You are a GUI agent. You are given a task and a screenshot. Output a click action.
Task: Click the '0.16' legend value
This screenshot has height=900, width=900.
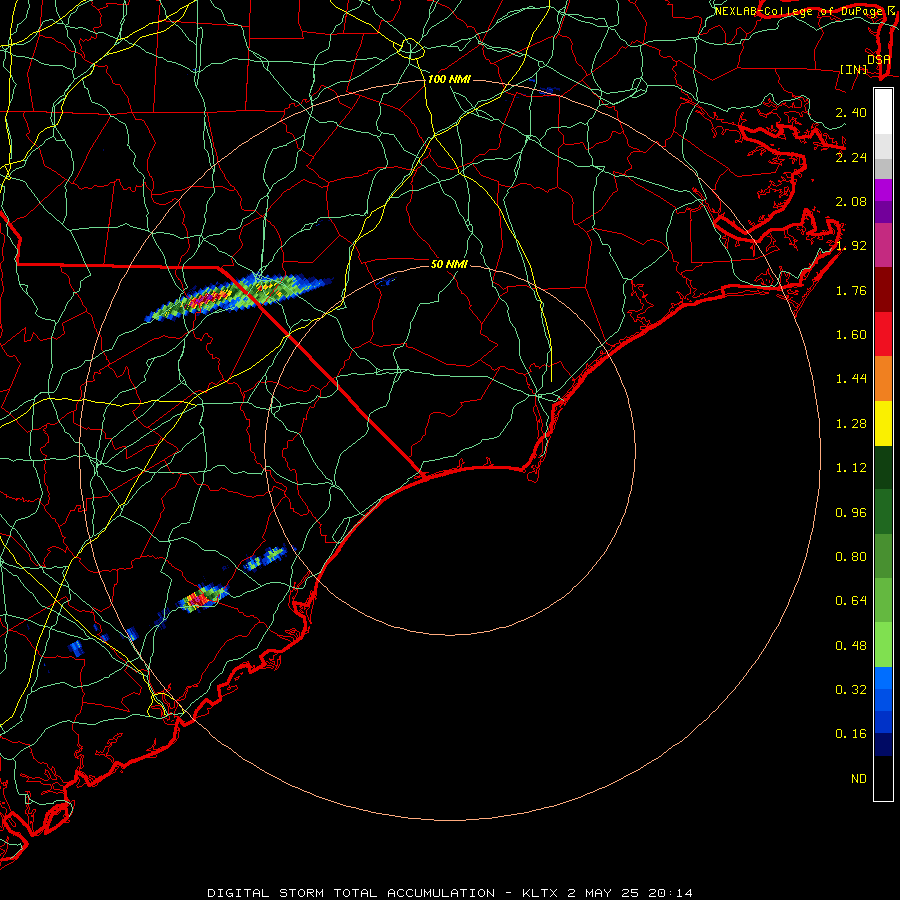(851, 734)
